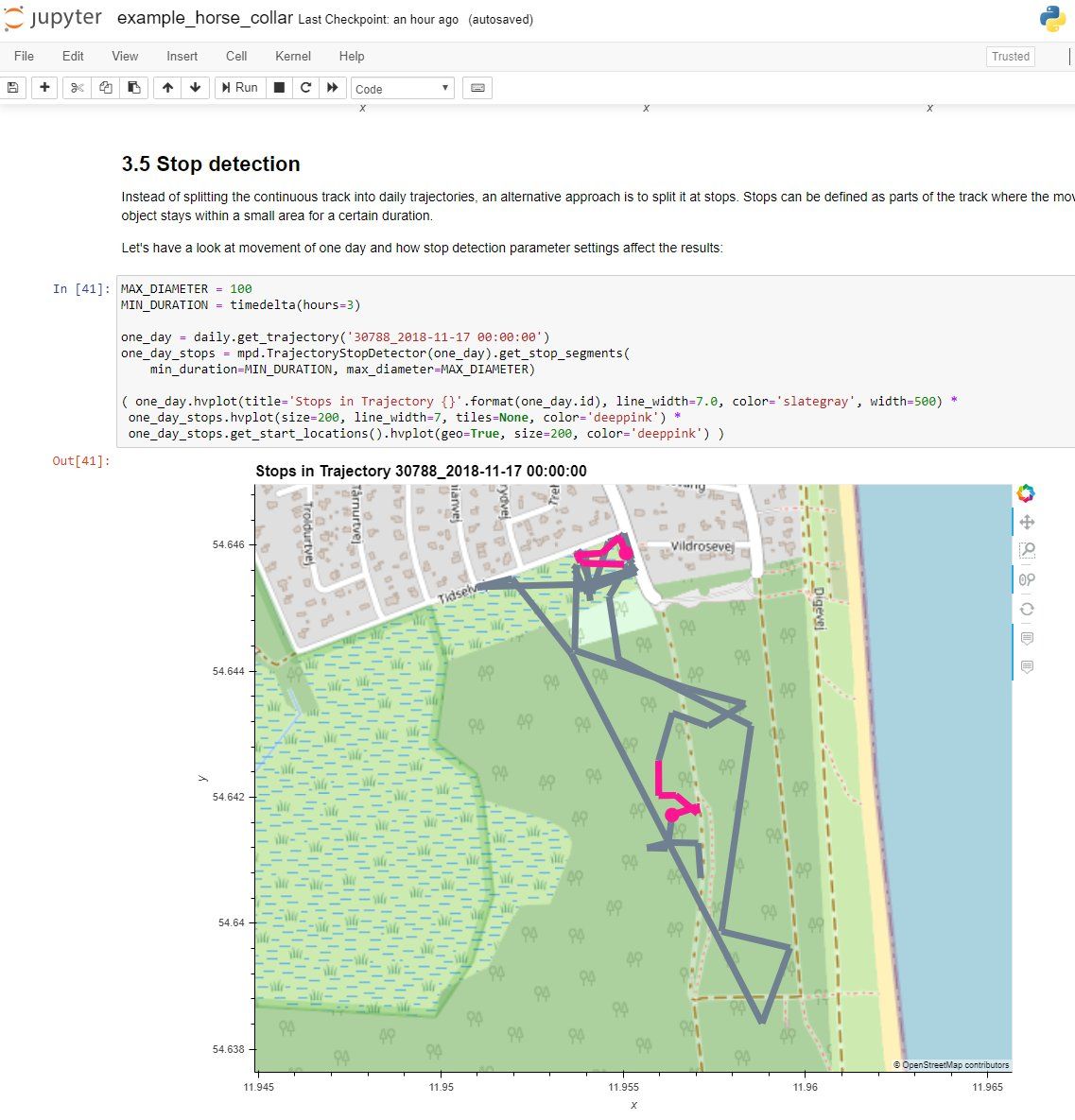Cut selected cell with scissors icon
This screenshot has height=1120, width=1075.
(x=78, y=88)
